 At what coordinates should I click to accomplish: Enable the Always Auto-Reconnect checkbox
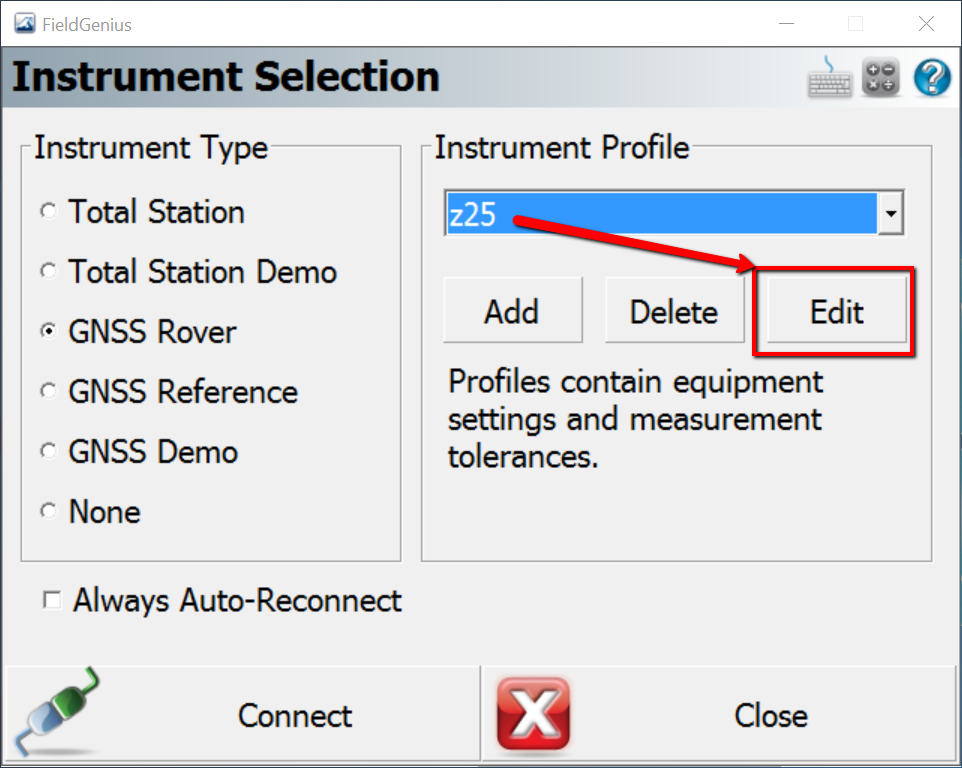pos(51,600)
